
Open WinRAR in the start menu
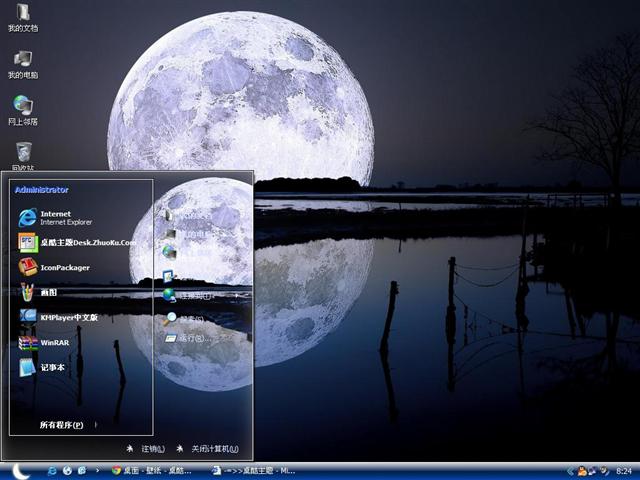pyautogui.click(x=55, y=343)
